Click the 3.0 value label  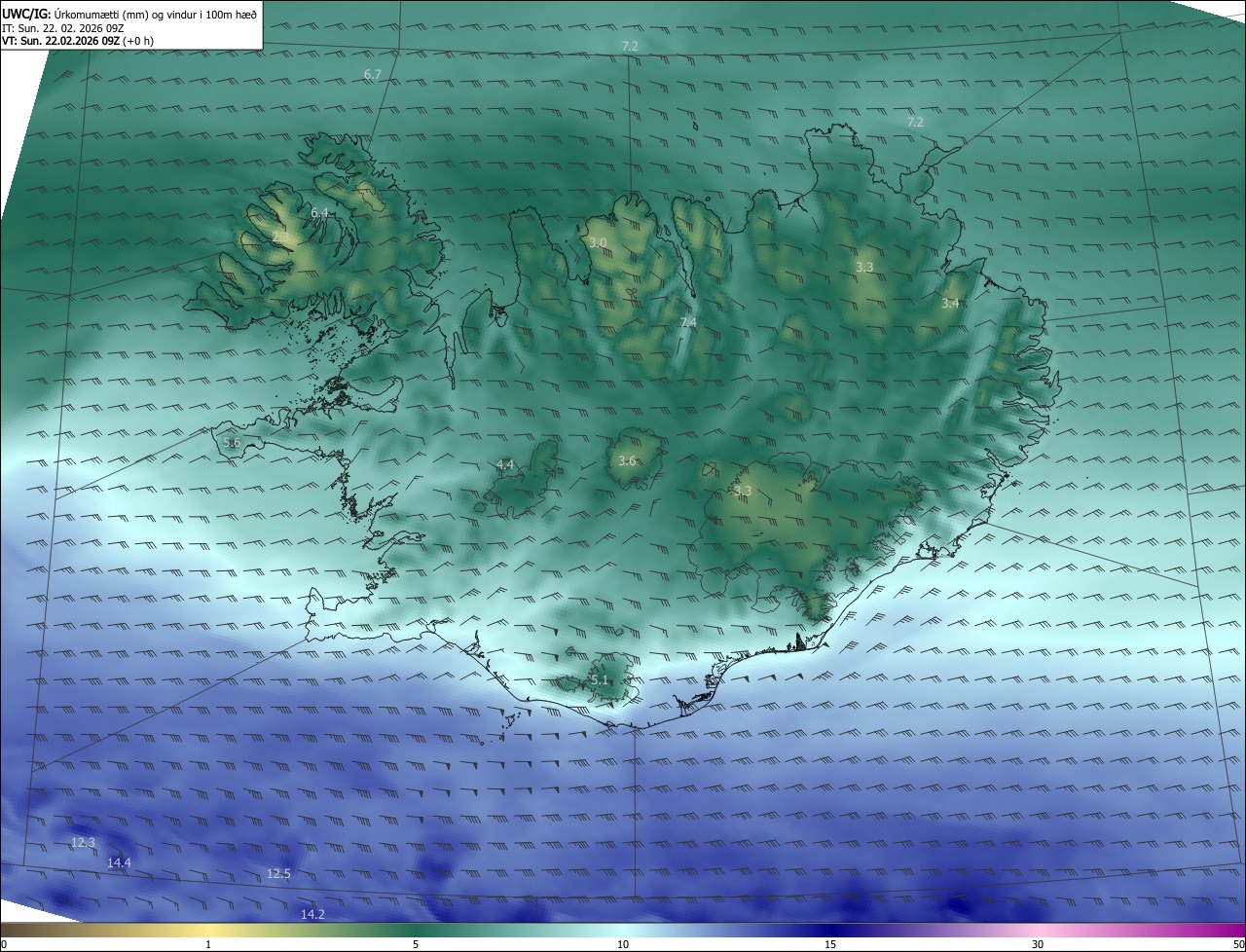coord(598,242)
